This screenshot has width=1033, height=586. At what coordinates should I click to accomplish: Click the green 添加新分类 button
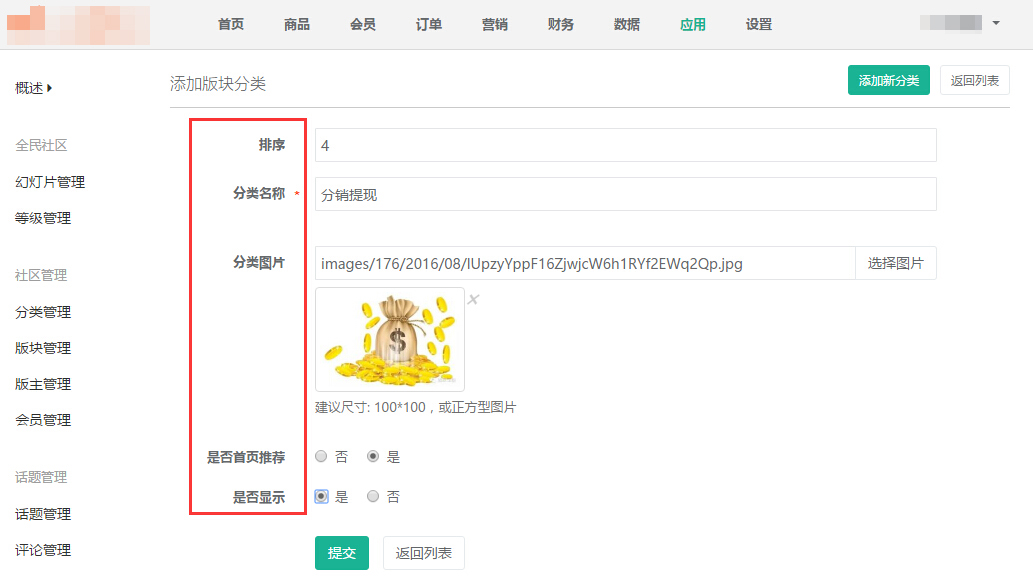[x=889, y=80]
